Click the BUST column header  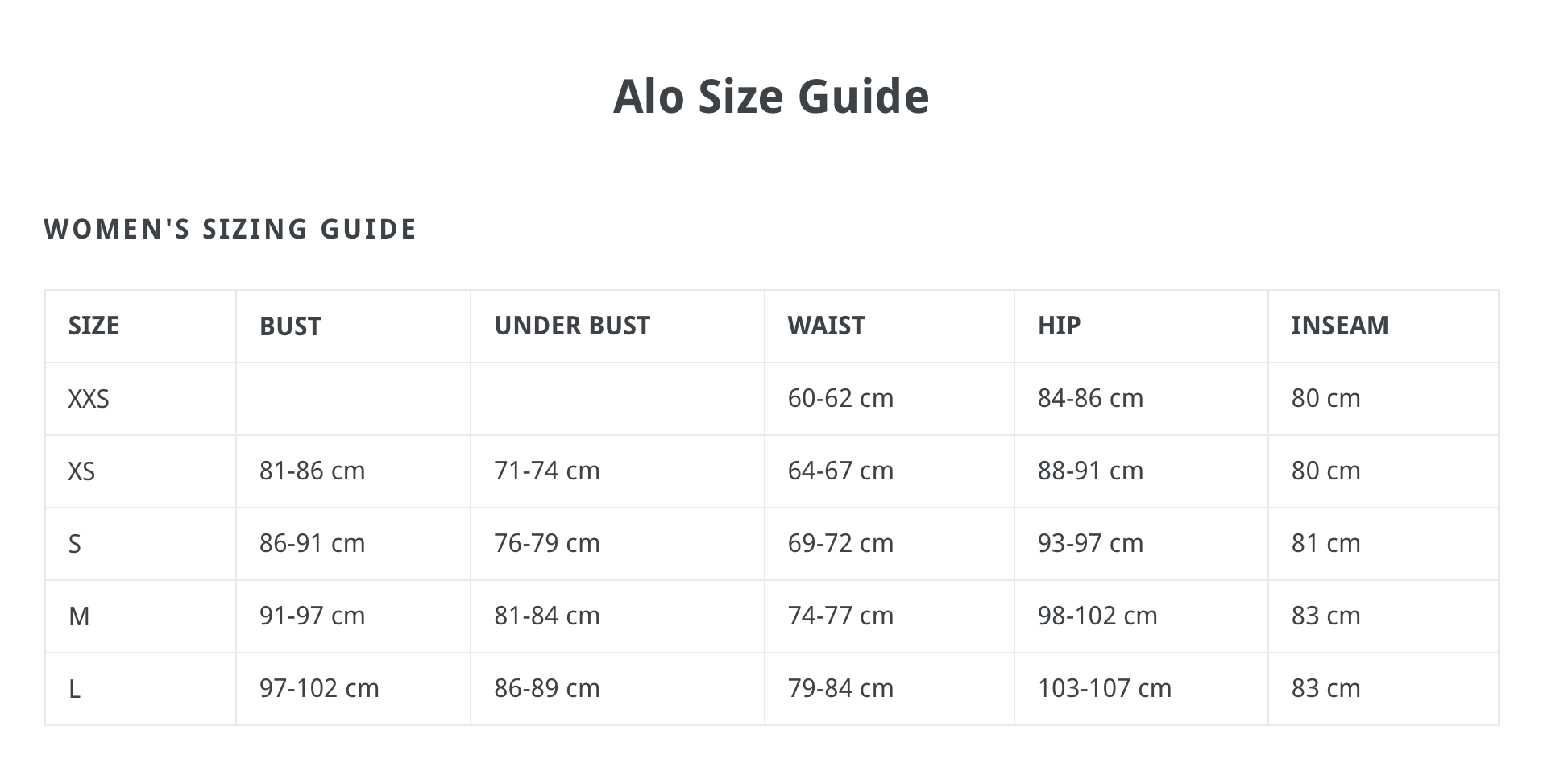tap(290, 326)
